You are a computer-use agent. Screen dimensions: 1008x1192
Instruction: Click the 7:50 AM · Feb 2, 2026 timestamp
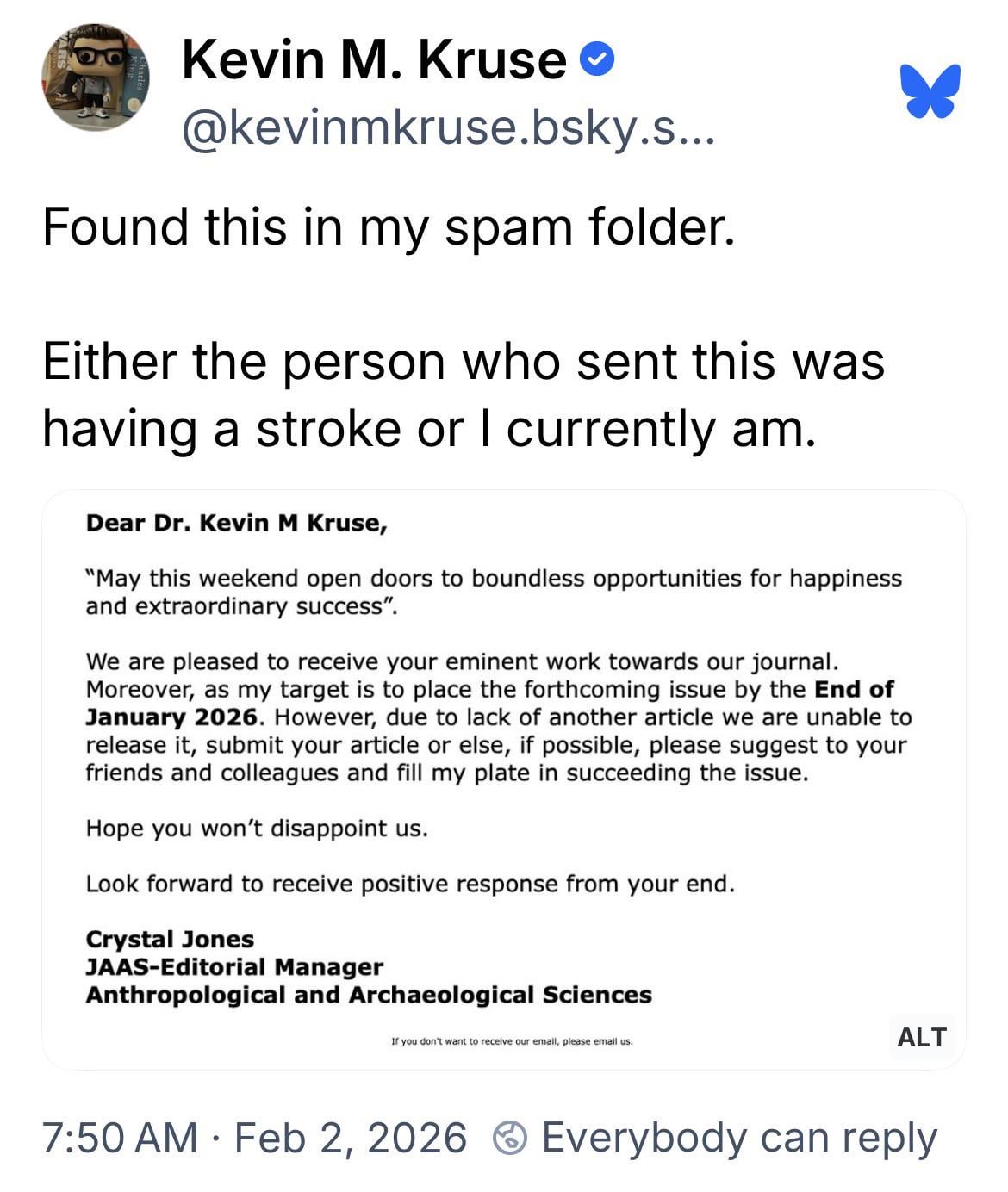pyautogui.click(x=254, y=1138)
